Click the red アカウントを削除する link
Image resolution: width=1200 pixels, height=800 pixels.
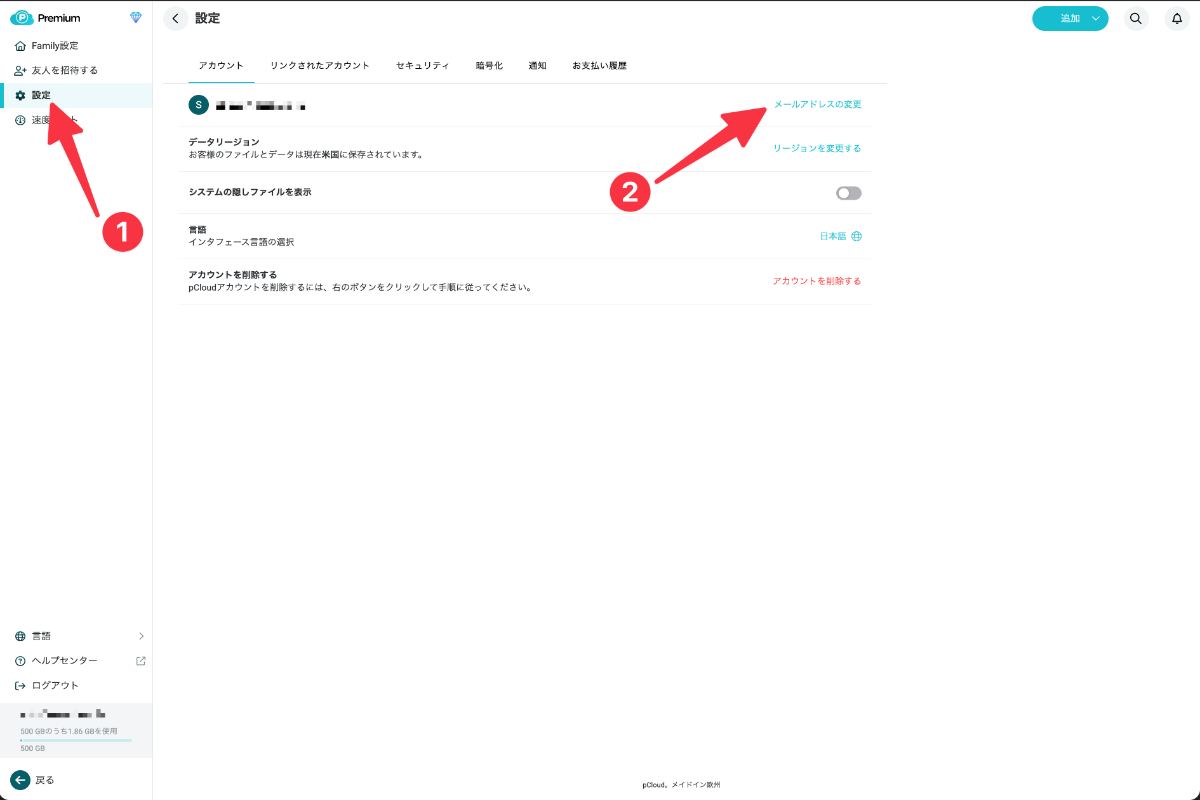click(816, 281)
